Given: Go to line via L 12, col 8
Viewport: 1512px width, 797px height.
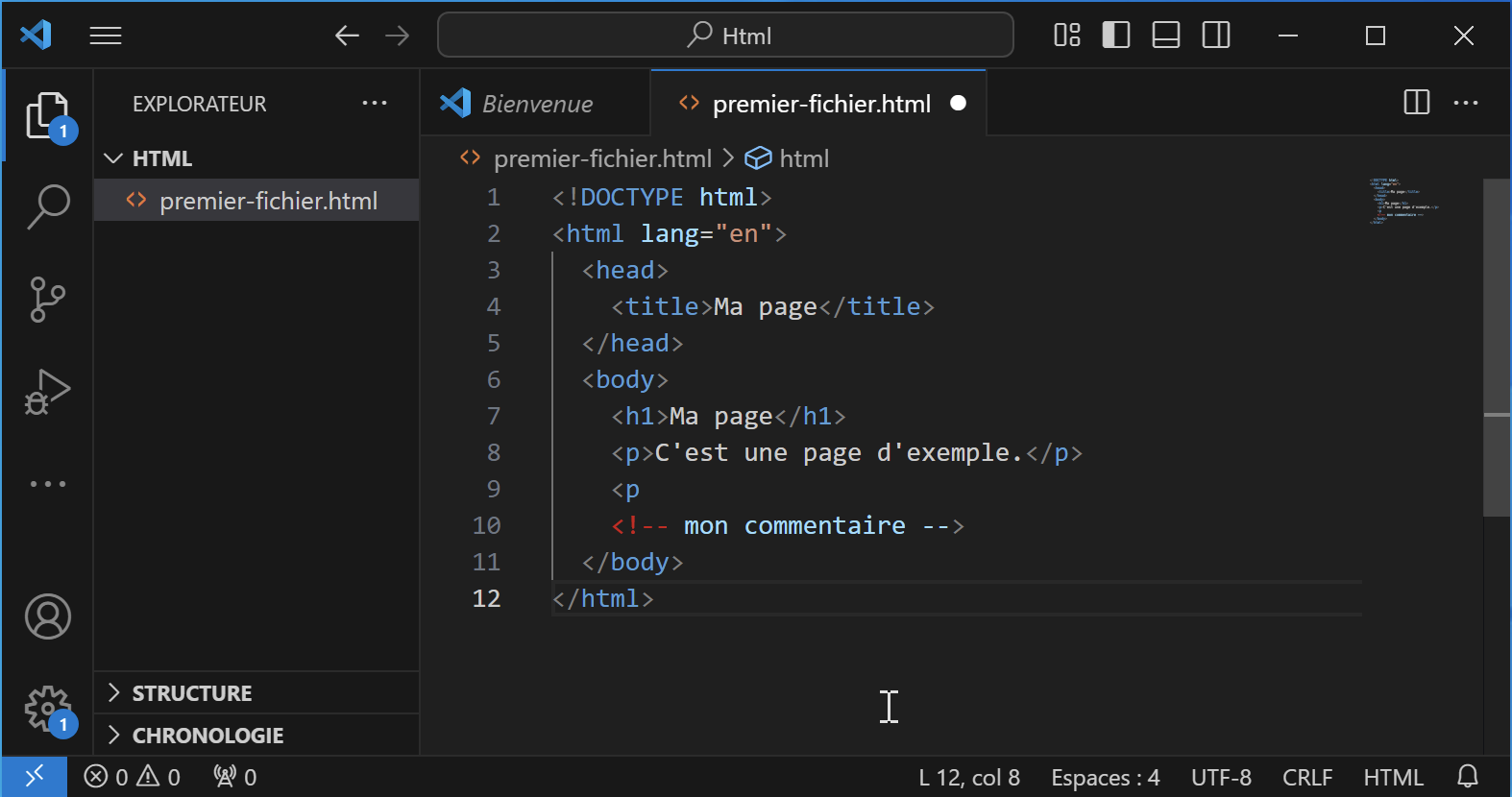Looking at the screenshot, I should coord(969,776).
